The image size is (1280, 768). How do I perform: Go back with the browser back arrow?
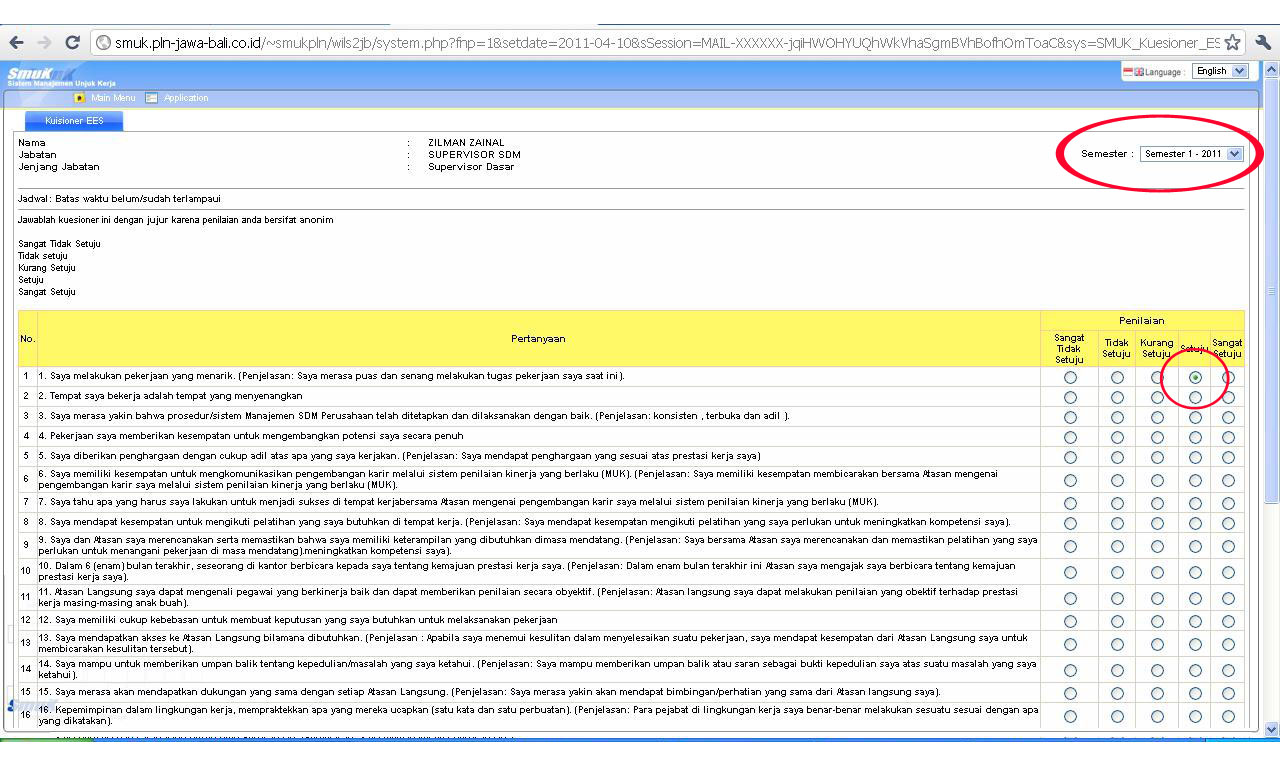pyautogui.click(x=16, y=42)
